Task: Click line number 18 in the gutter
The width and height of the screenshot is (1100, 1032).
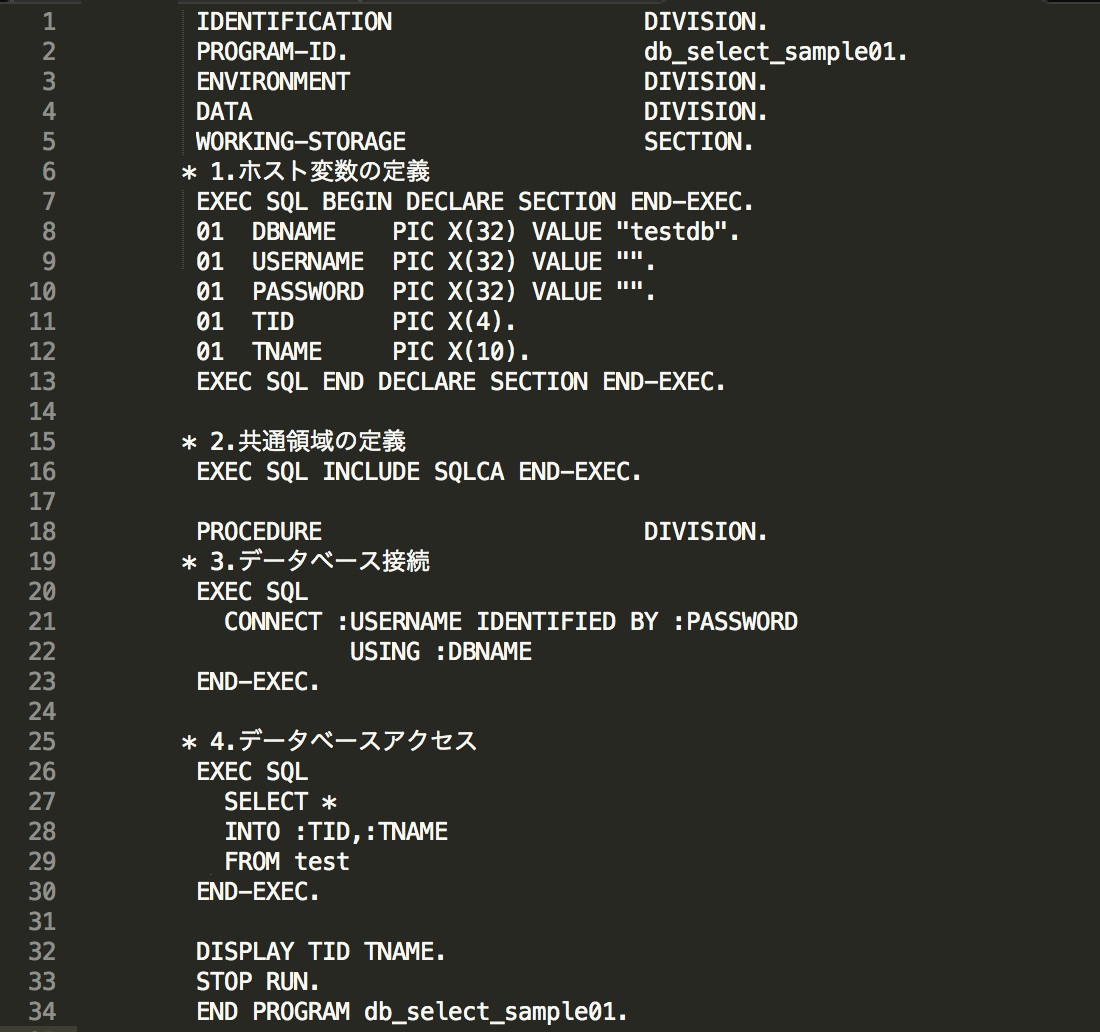Action: 43,531
